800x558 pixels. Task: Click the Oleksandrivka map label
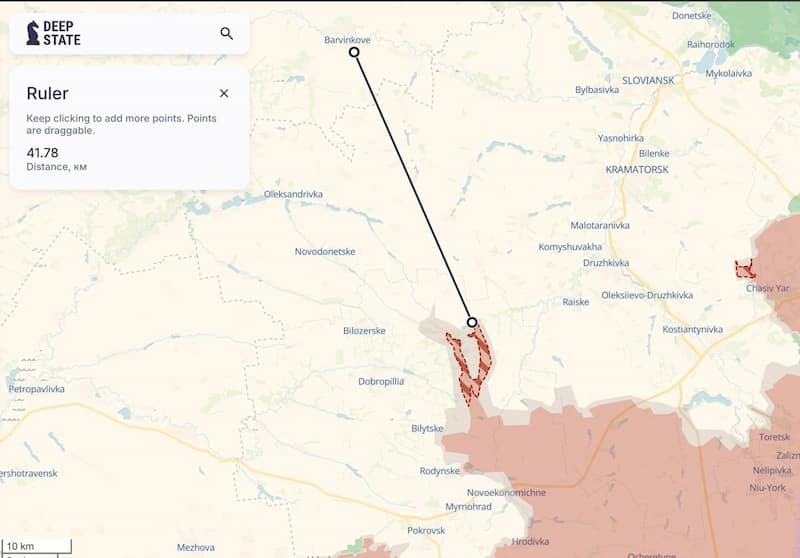(293, 194)
